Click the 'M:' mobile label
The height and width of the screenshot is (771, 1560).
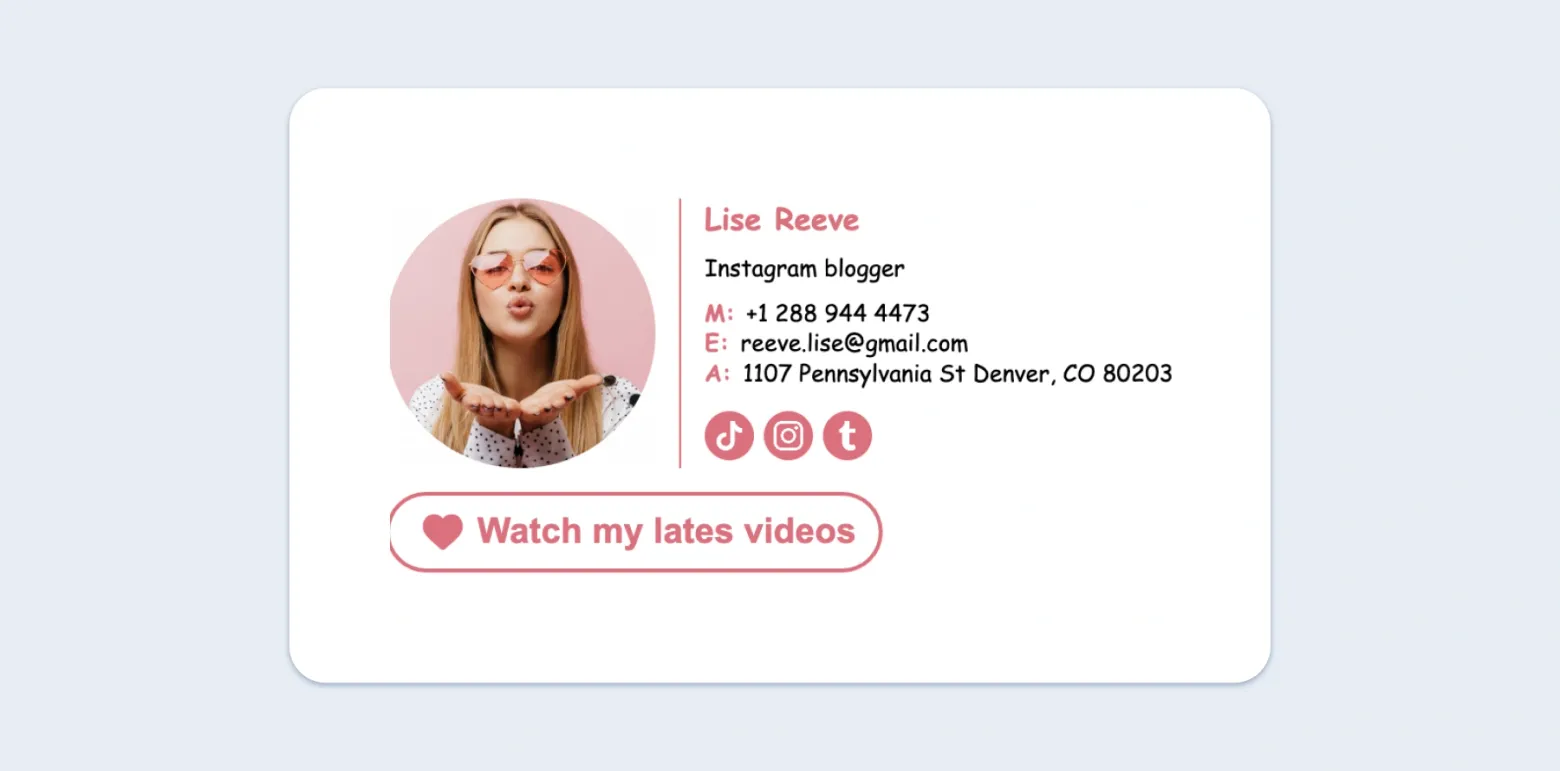coord(719,313)
